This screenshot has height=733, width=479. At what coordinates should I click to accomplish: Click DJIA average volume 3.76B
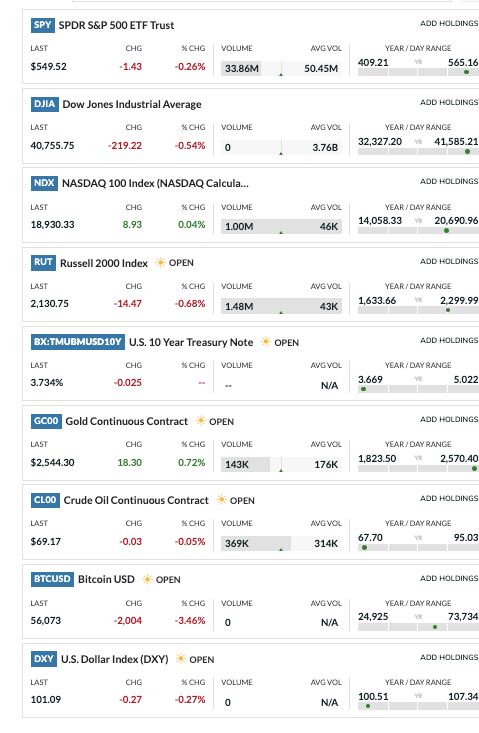click(x=325, y=147)
